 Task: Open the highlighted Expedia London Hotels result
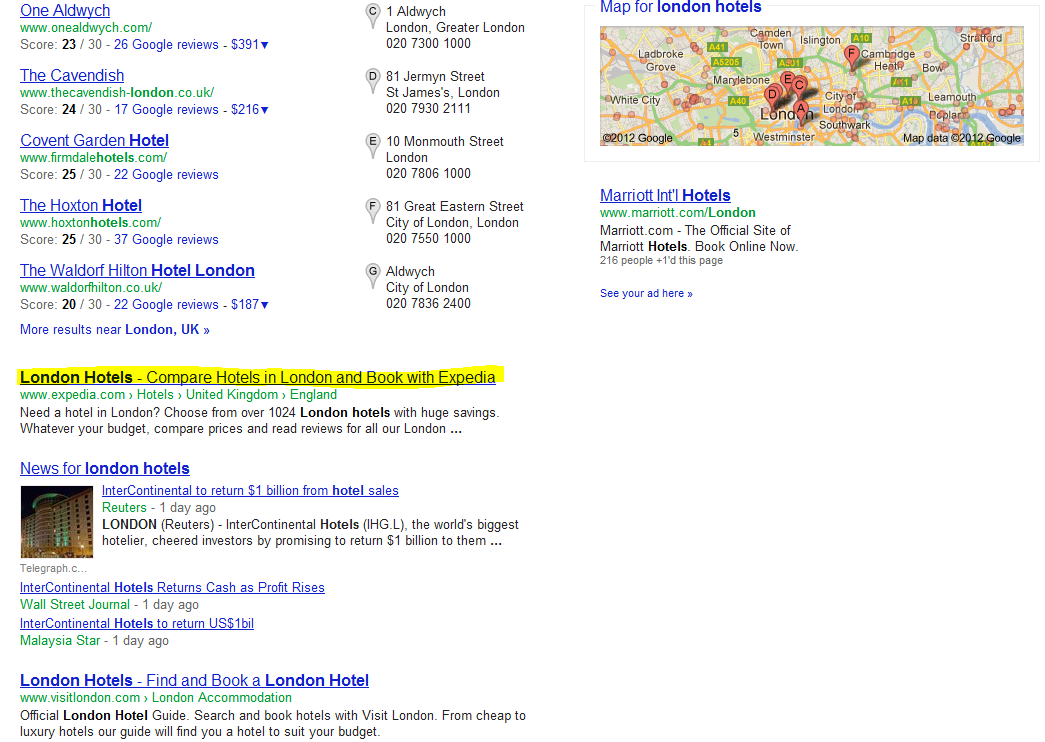point(258,377)
